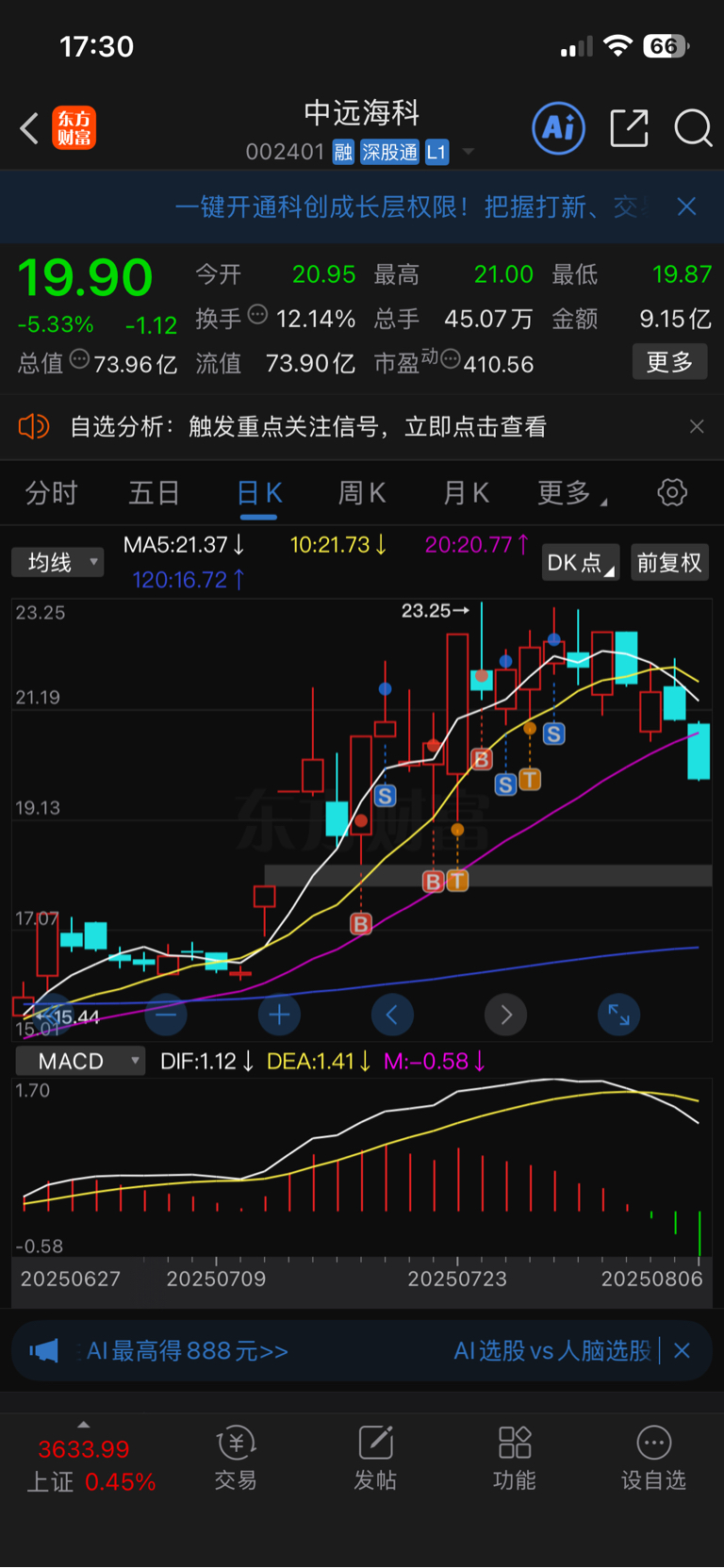Expand the stock title dropdown arrow
Viewport: 724px width, 1568px height.
coord(469,152)
